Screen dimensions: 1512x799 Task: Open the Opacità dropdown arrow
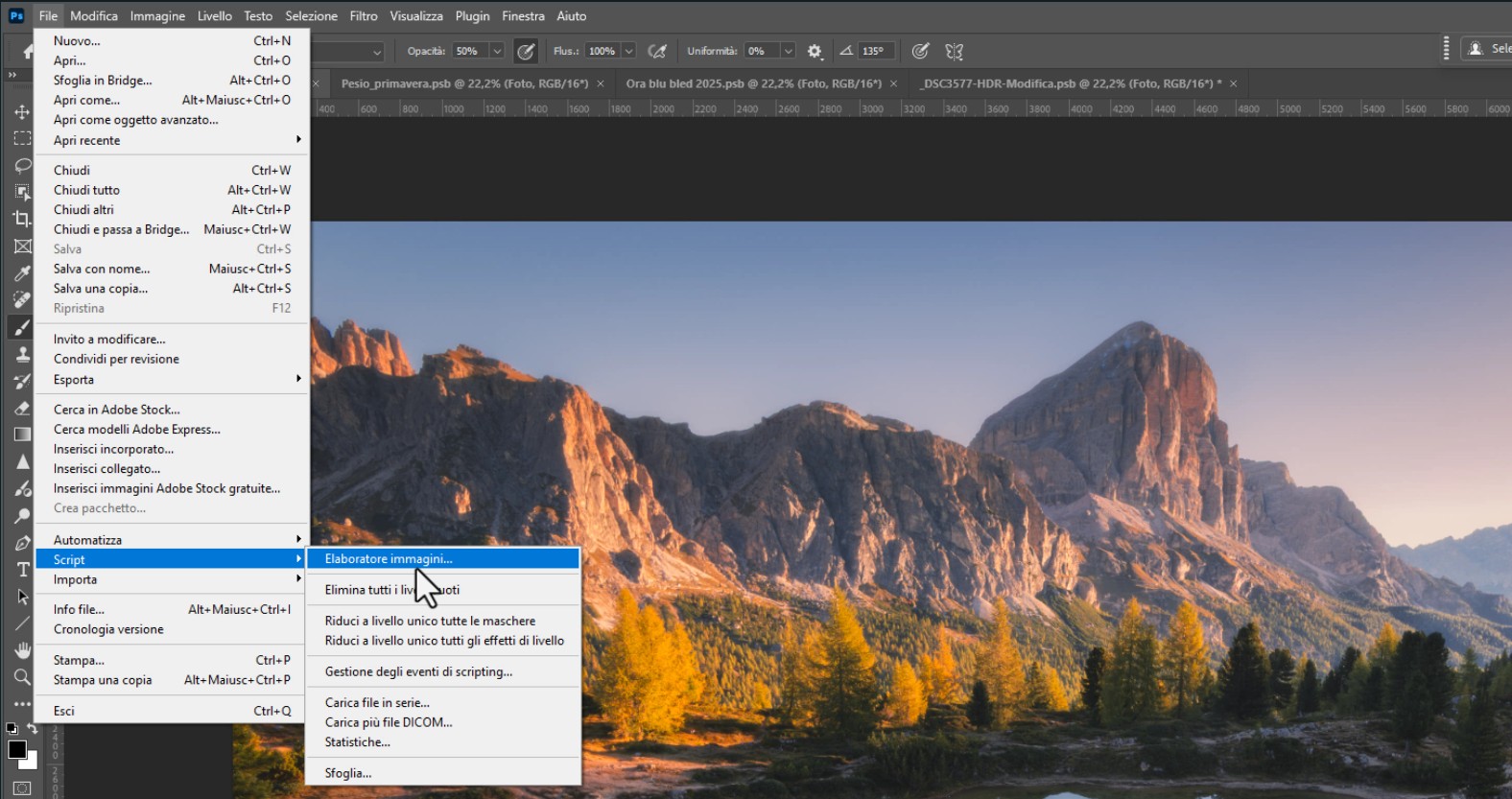pyautogui.click(x=497, y=51)
